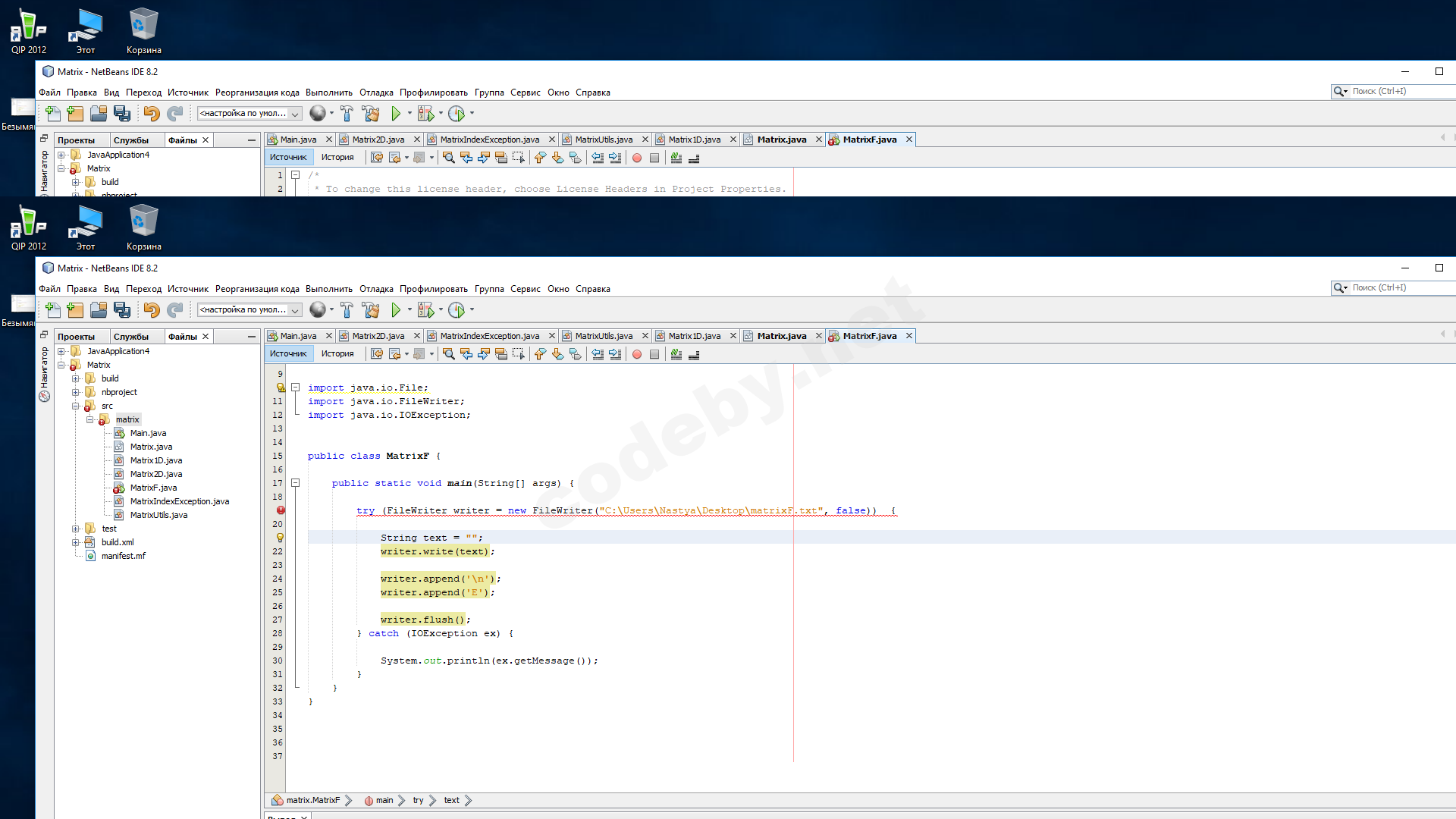The image size is (1456, 819).
Task: Open the Реорганизация кода menu
Action: [257, 289]
